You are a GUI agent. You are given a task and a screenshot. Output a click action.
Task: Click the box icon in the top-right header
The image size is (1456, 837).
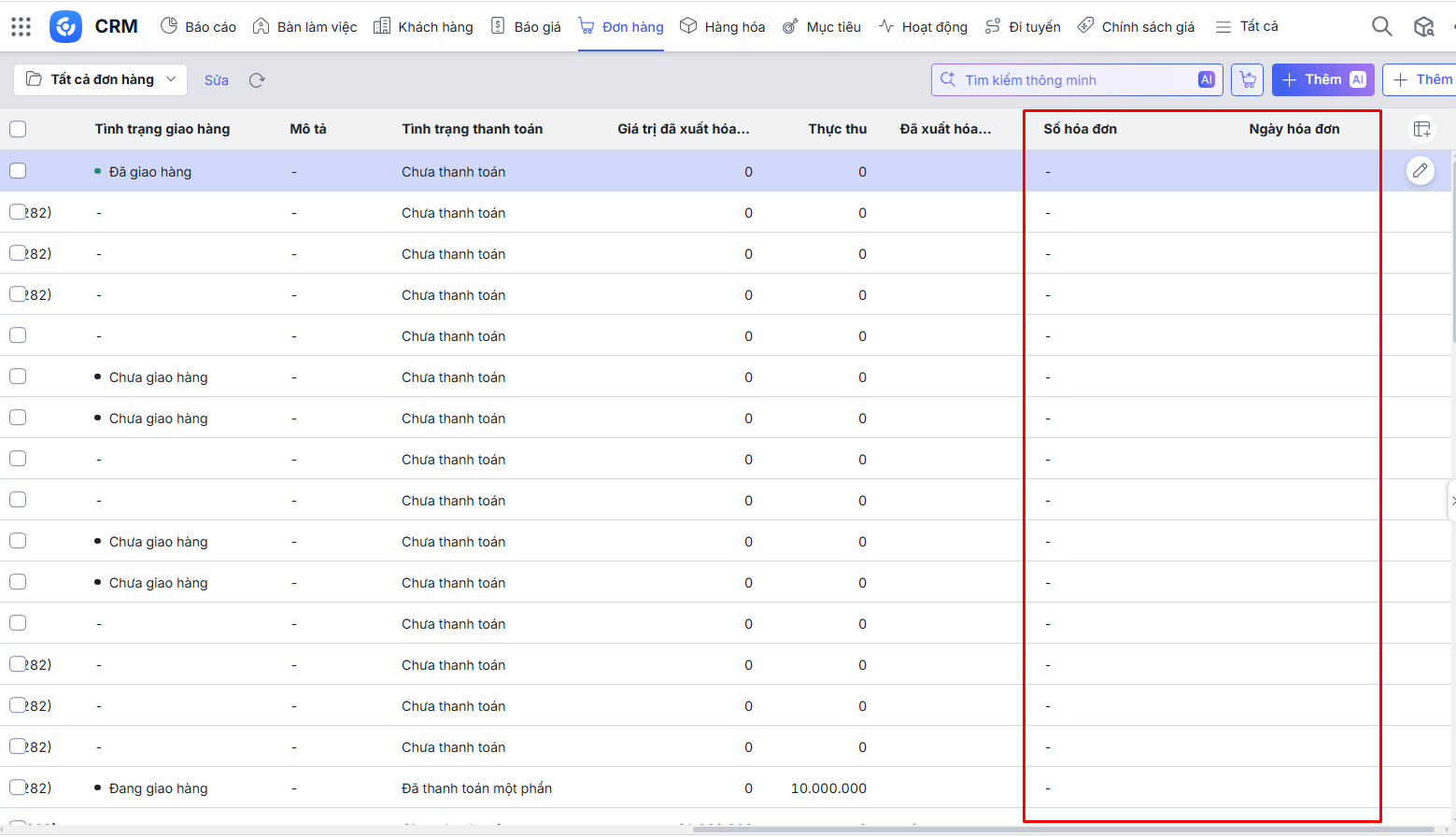1423,26
